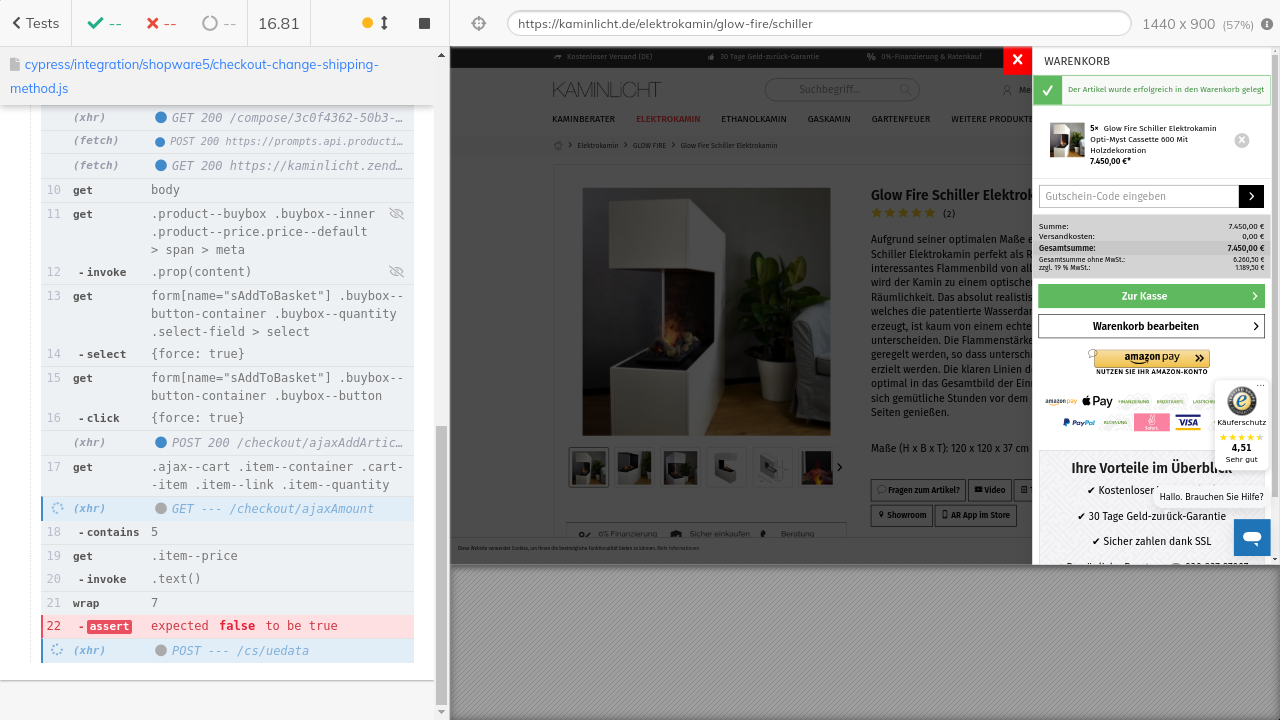Toggle hidden-element eye icon on command 11
The height and width of the screenshot is (720, 1280).
pyautogui.click(x=396, y=214)
